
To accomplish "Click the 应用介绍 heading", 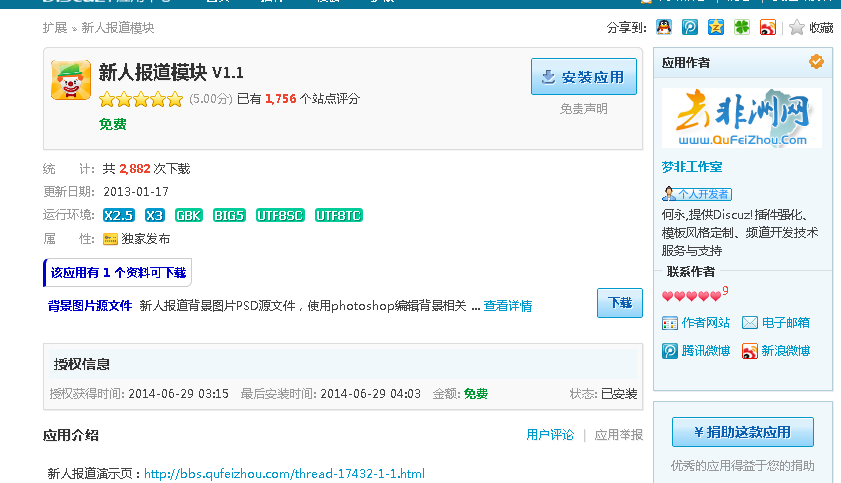I will pos(71,435).
